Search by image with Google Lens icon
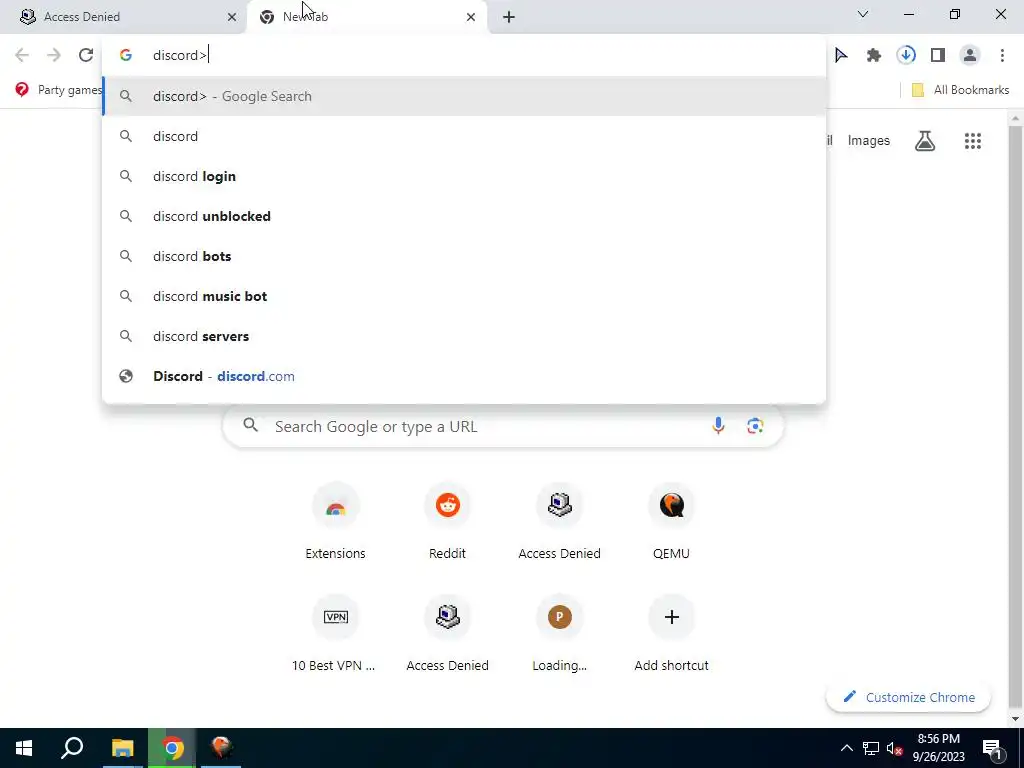This screenshot has width=1024, height=768. 755,426
